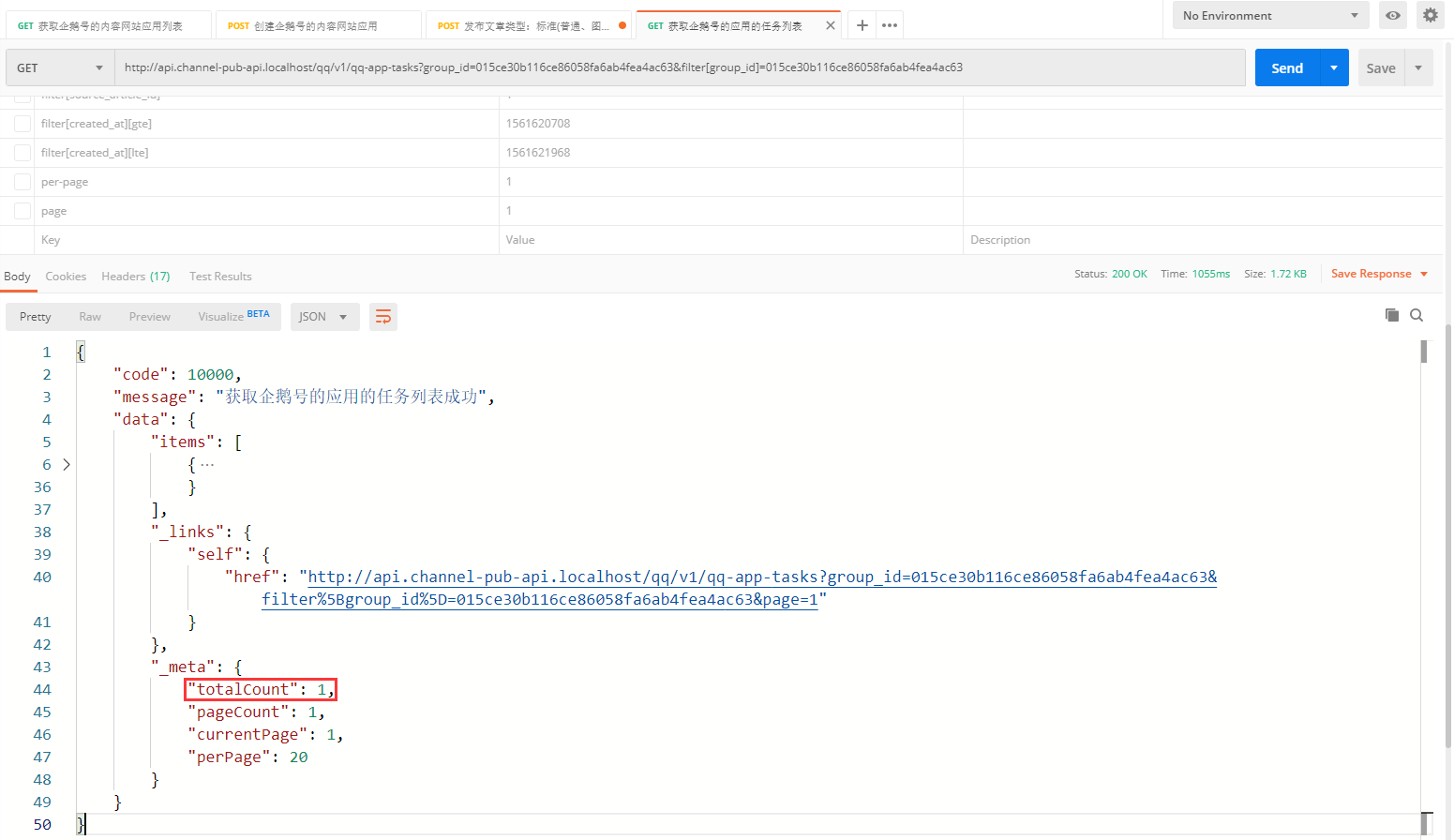Open the No Environment dropdown

coord(1270,15)
